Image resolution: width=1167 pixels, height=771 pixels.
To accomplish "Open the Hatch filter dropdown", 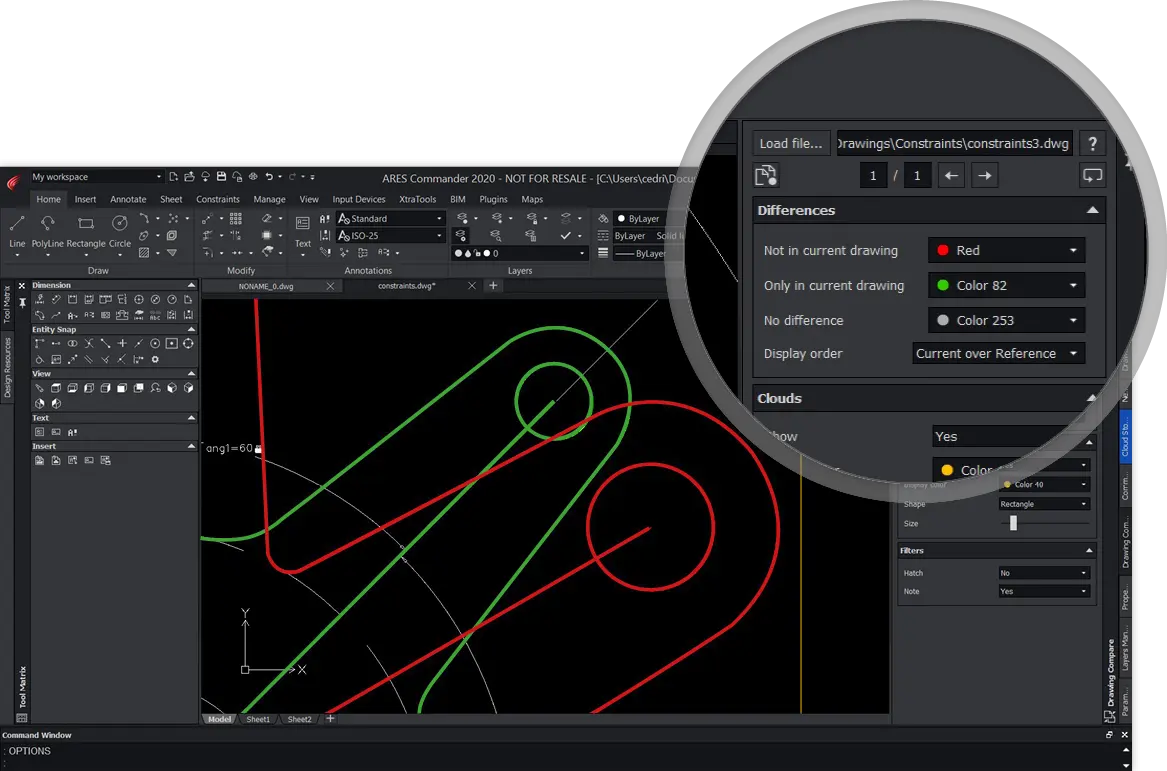I will coord(1044,573).
